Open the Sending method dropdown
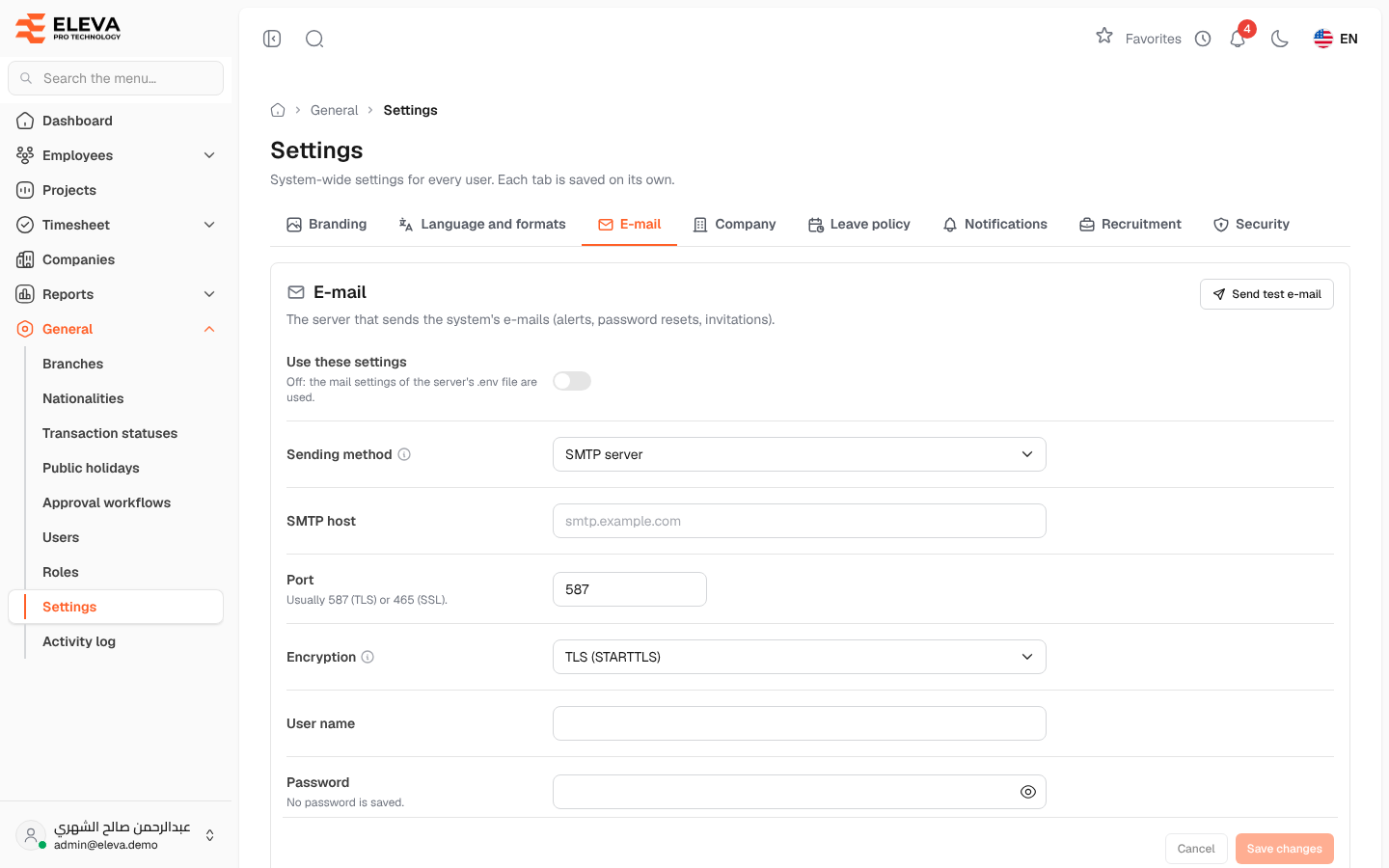1389x868 pixels. (800, 454)
